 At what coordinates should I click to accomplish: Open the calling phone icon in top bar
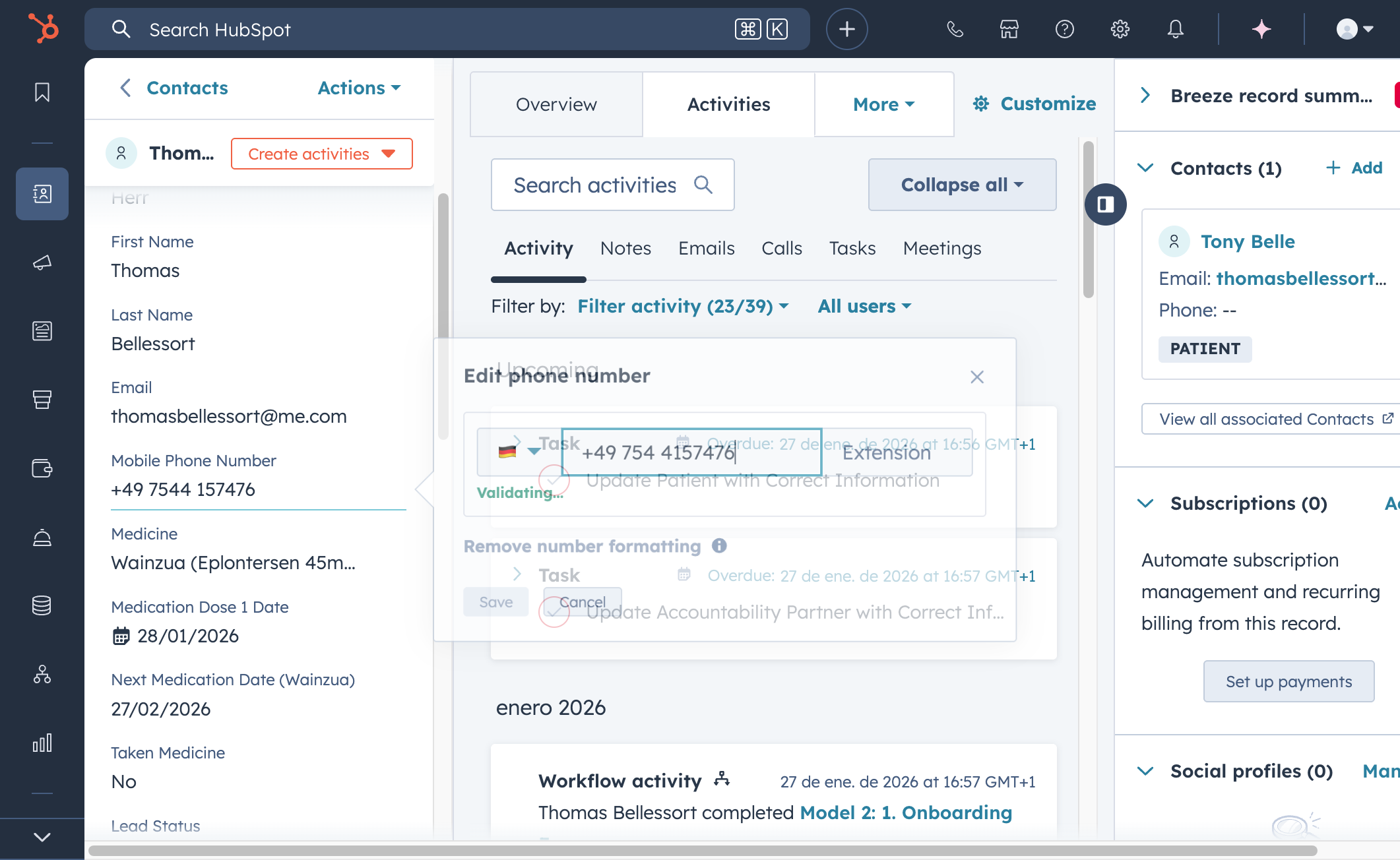click(x=955, y=29)
